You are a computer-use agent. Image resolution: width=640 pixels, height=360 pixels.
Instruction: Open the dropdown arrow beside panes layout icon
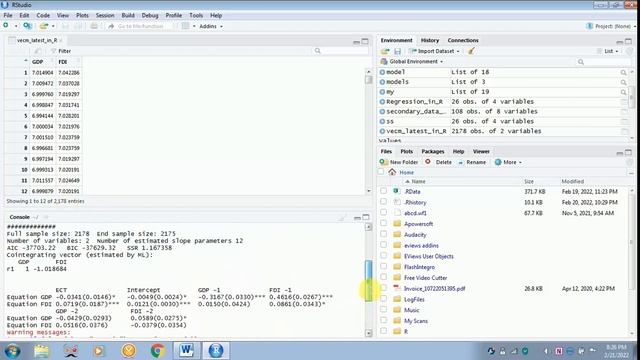tap(194, 26)
